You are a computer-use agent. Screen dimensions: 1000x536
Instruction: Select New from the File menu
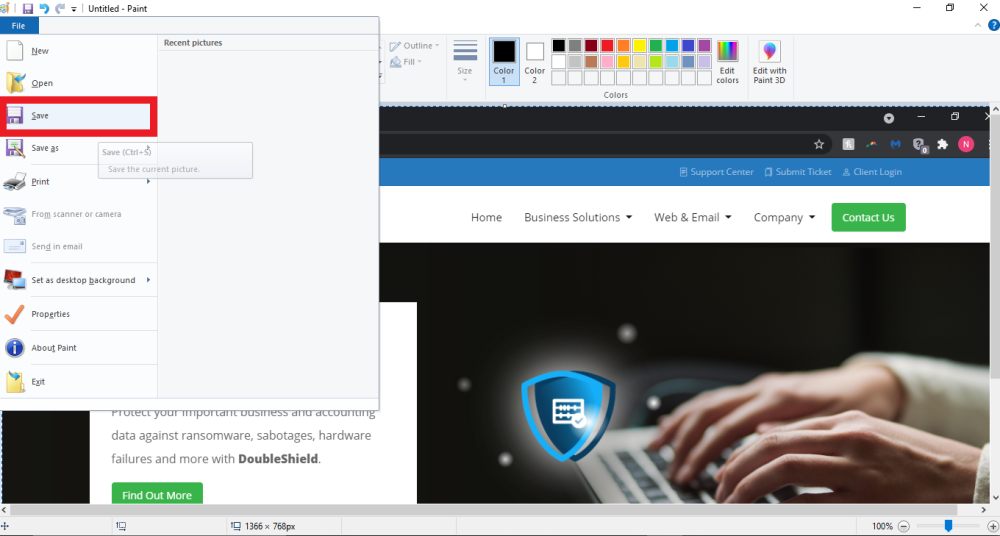pyautogui.click(x=40, y=51)
